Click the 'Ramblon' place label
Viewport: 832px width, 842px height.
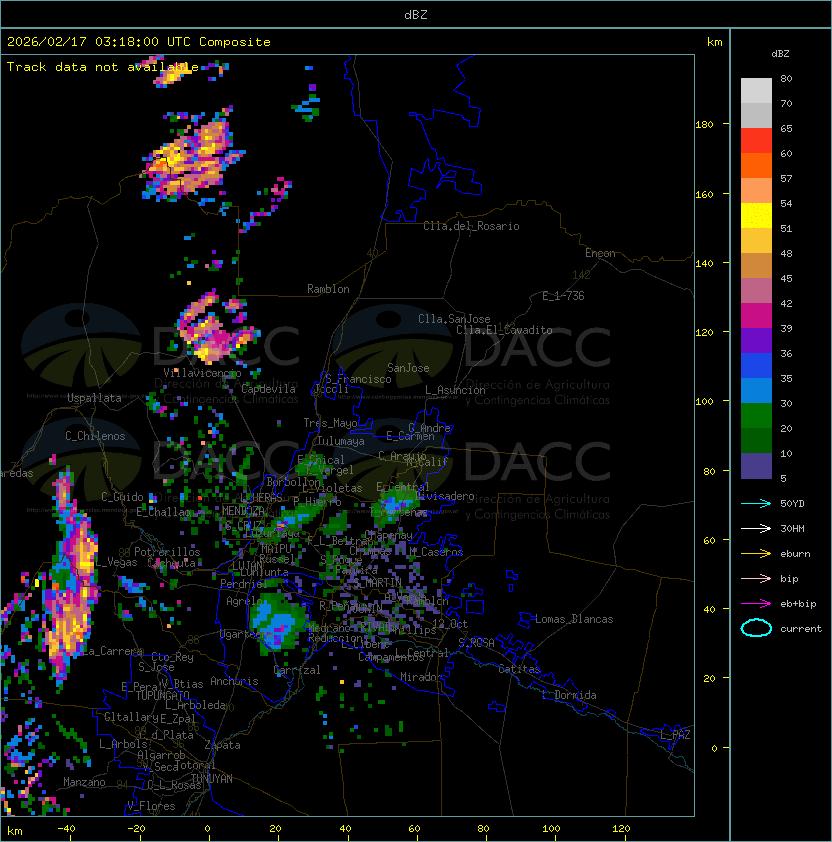(328, 289)
